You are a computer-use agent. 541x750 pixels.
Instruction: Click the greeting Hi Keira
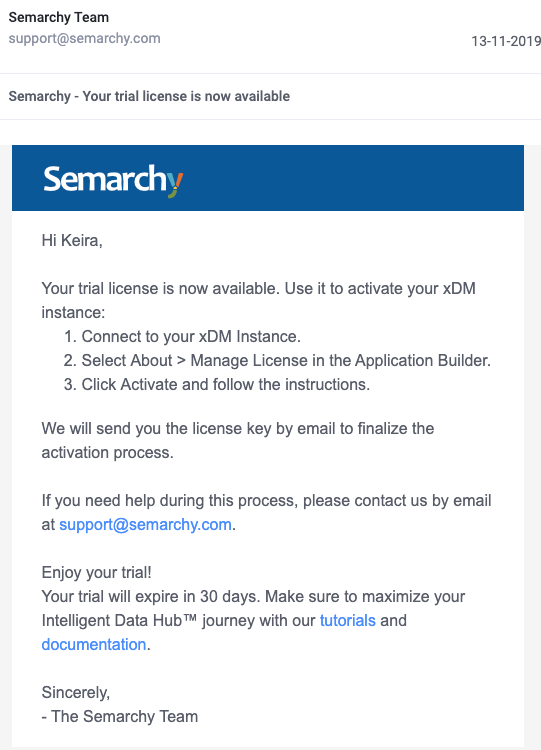coord(72,240)
